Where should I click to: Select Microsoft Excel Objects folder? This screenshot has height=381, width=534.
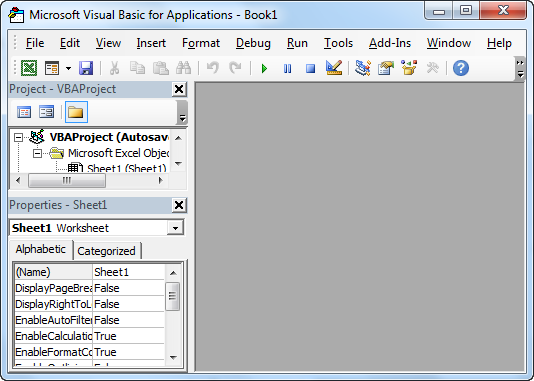coord(118,153)
